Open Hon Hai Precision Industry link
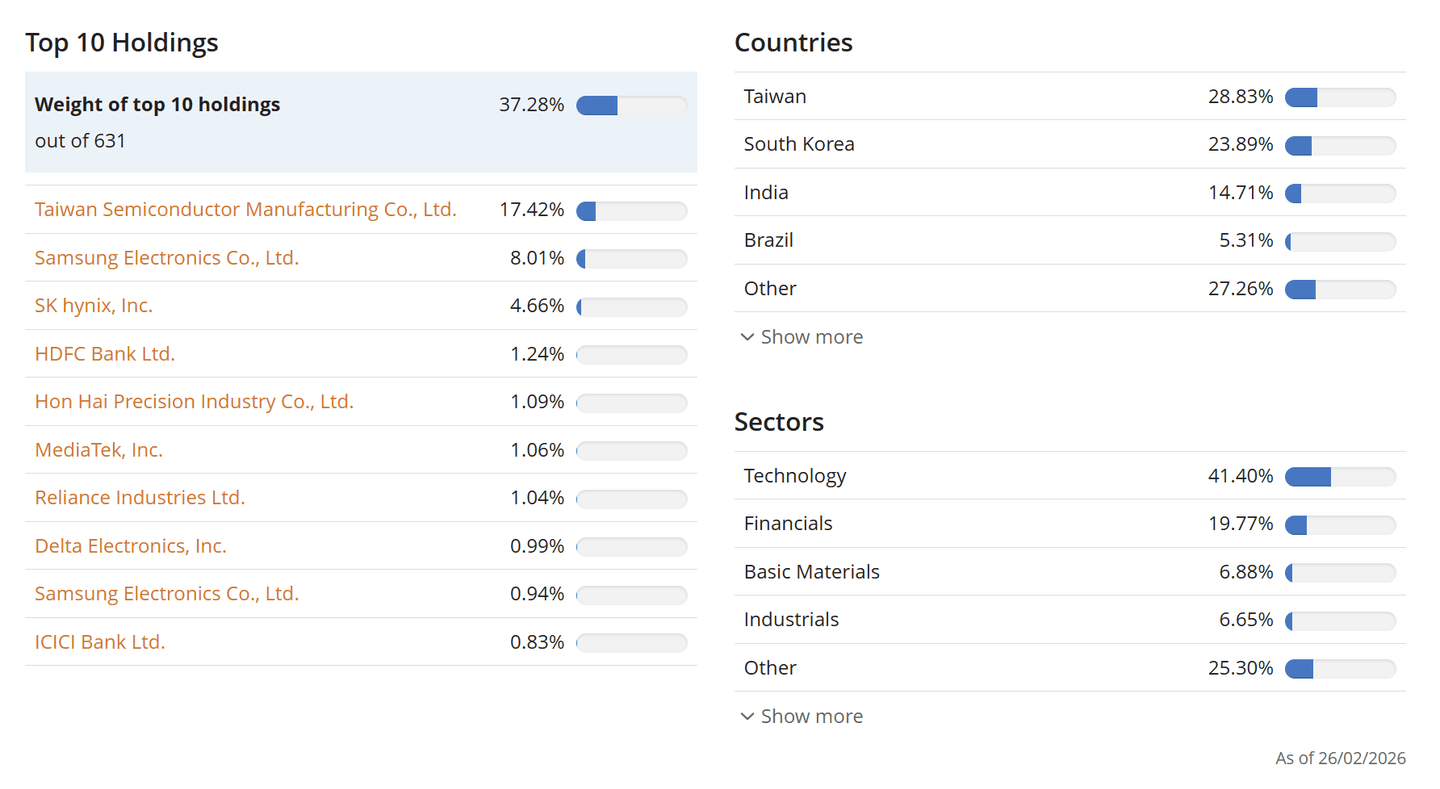The height and width of the screenshot is (789, 1440). [x=194, y=402]
